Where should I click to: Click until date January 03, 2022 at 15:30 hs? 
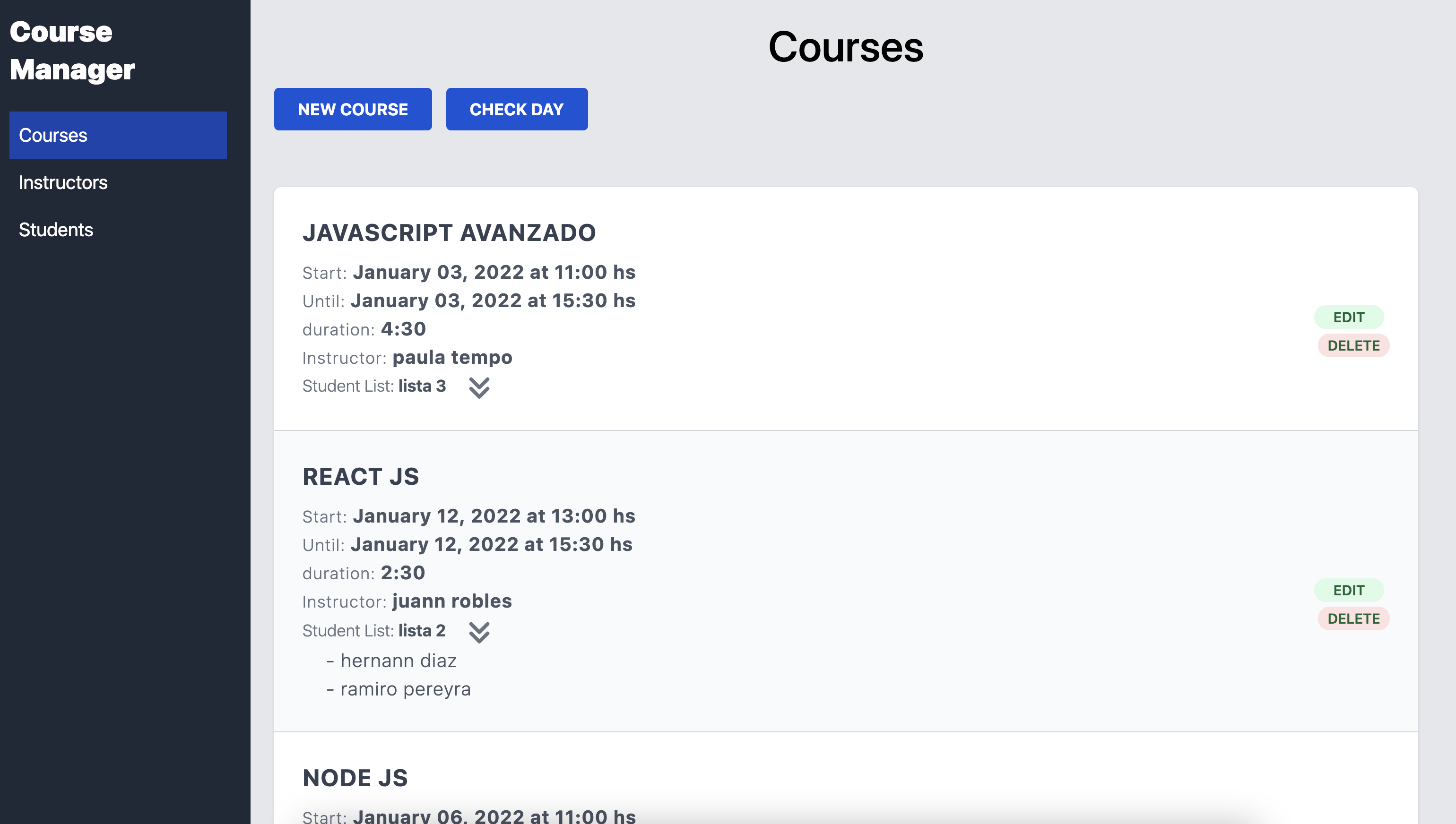pyautogui.click(x=493, y=300)
